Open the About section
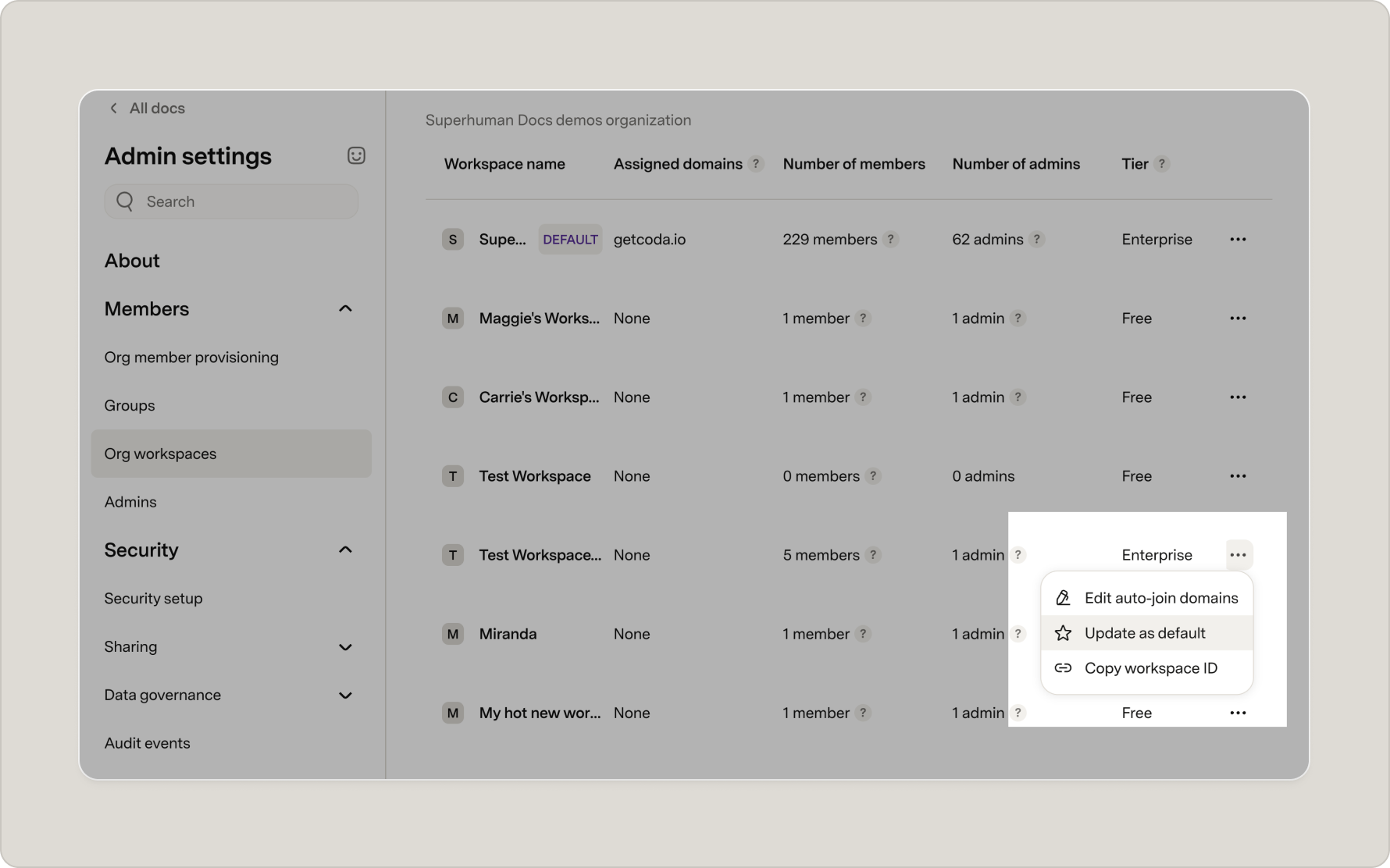Viewport: 1390px width, 868px height. [132, 261]
